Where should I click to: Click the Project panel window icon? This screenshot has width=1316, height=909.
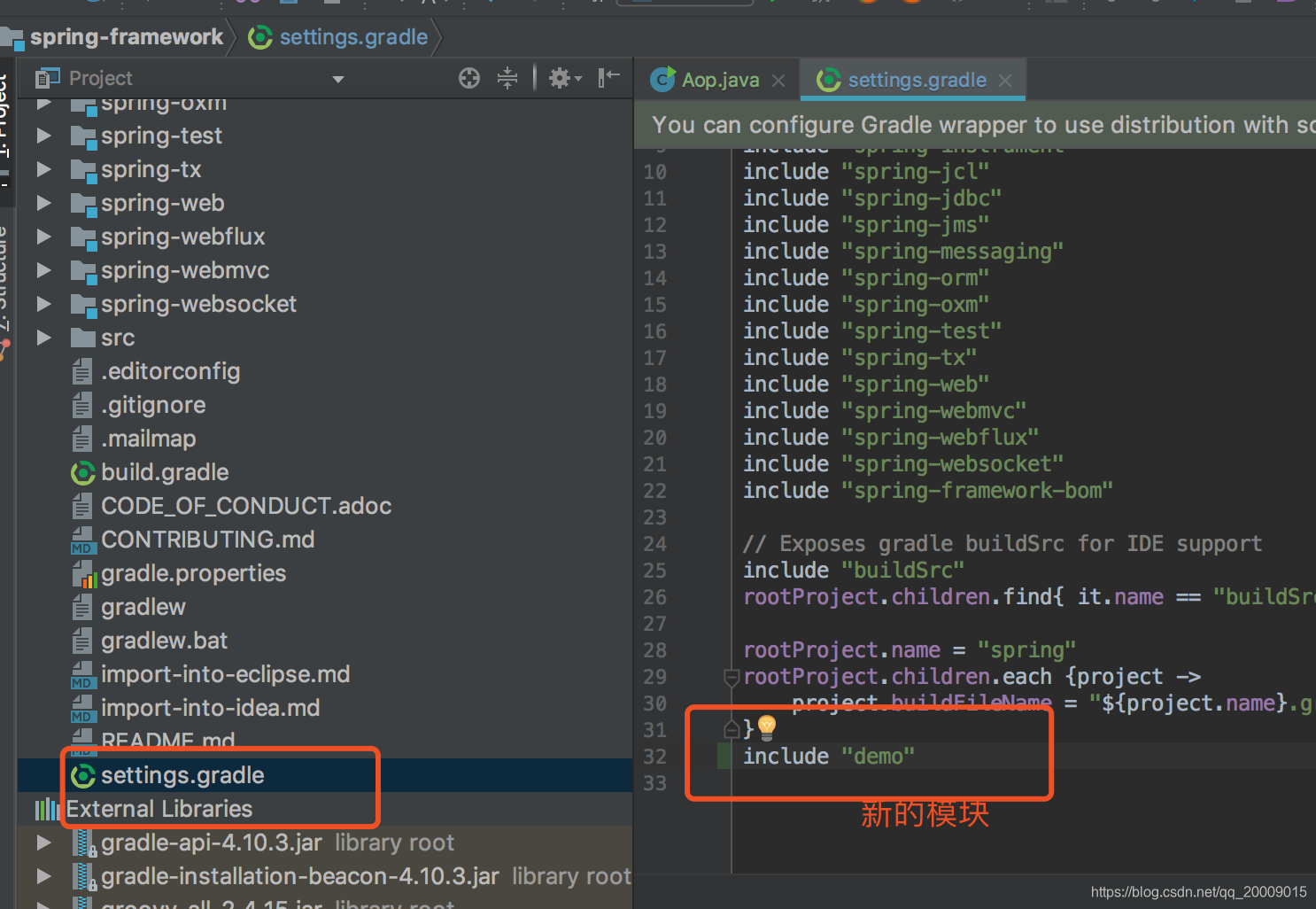(x=47, y=78)
